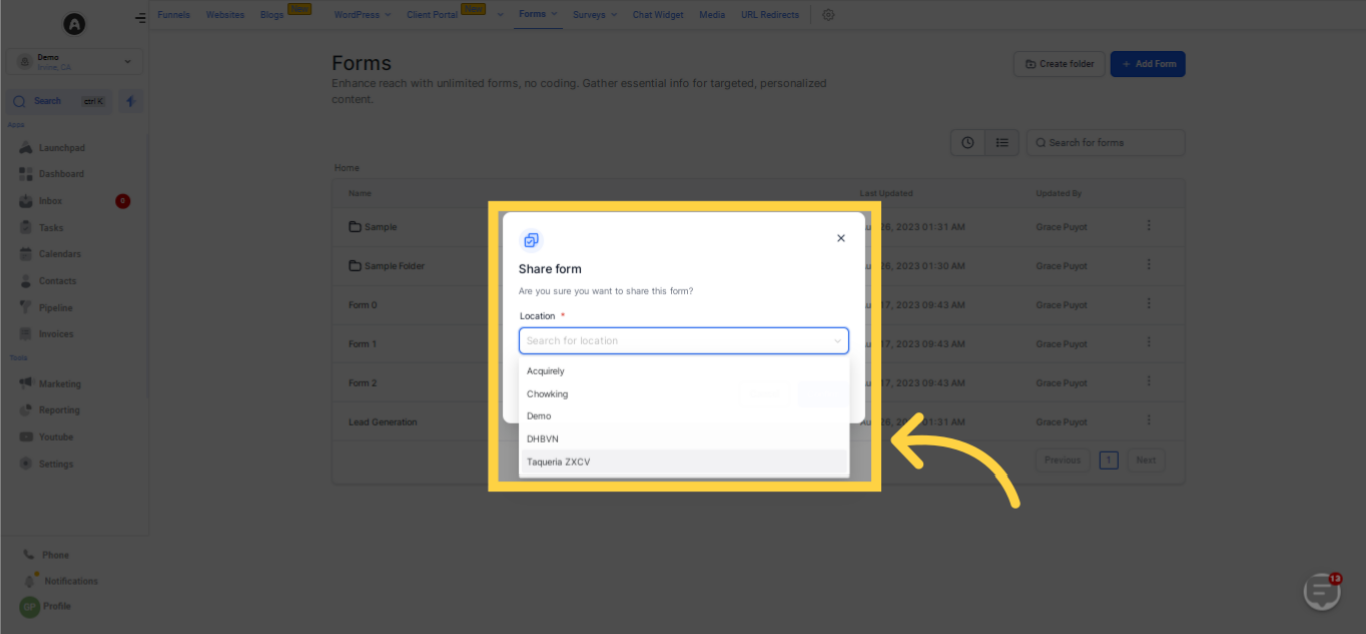Open Inbox in sidebar
The image size is (1366, 634).
50,201
